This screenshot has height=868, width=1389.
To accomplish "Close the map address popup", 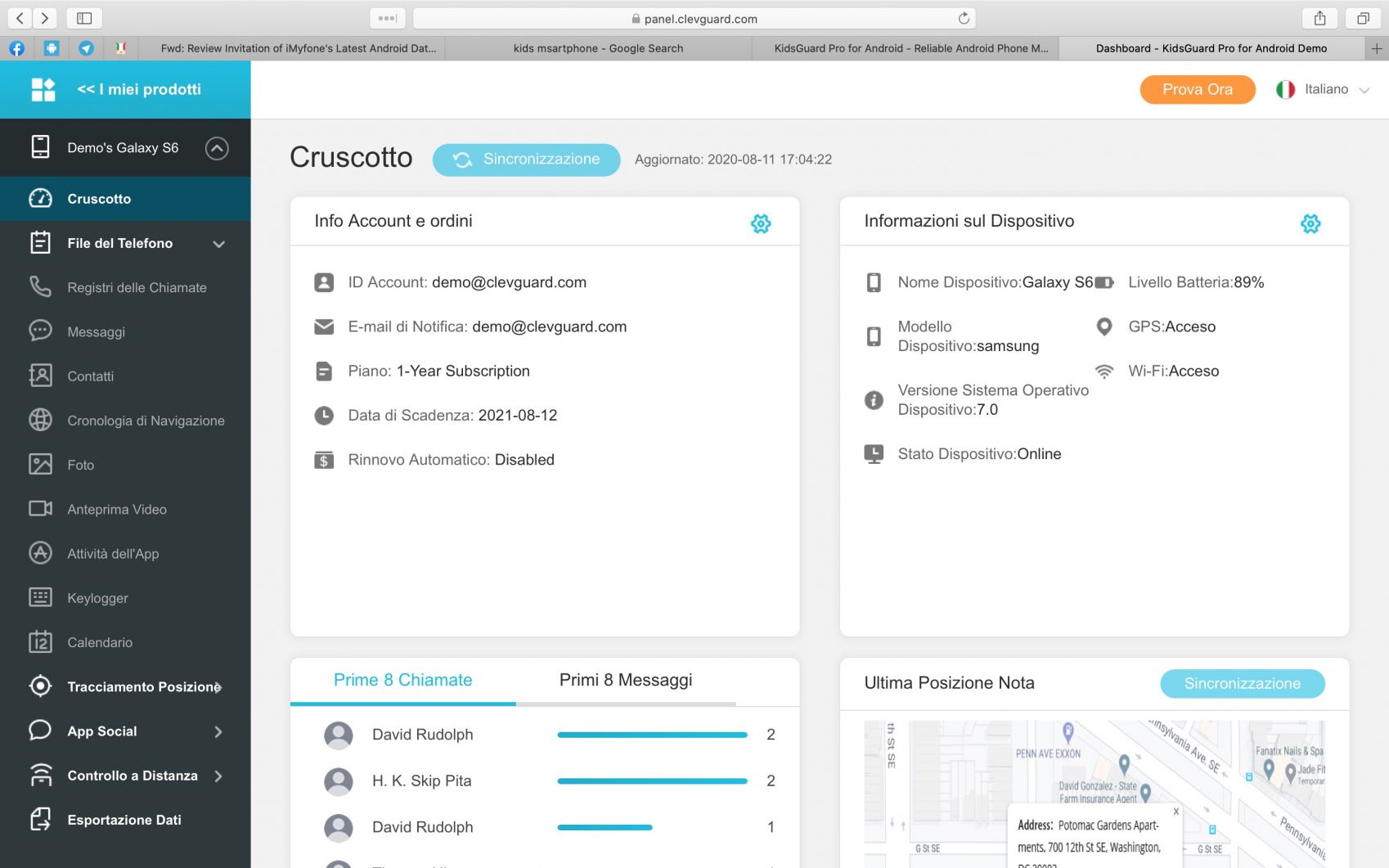I will [x=1175, y=812].
